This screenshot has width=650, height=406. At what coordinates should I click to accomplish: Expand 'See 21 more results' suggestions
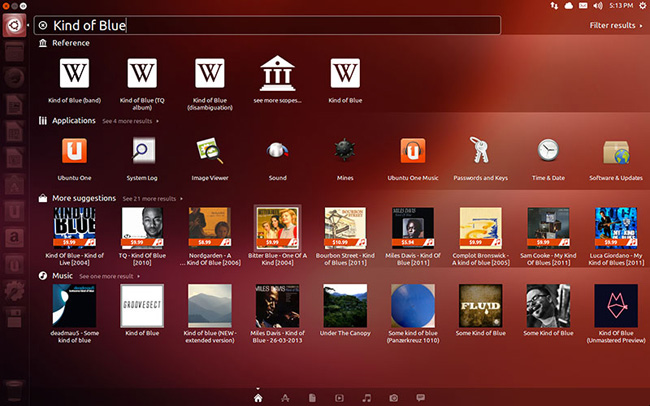152,199
